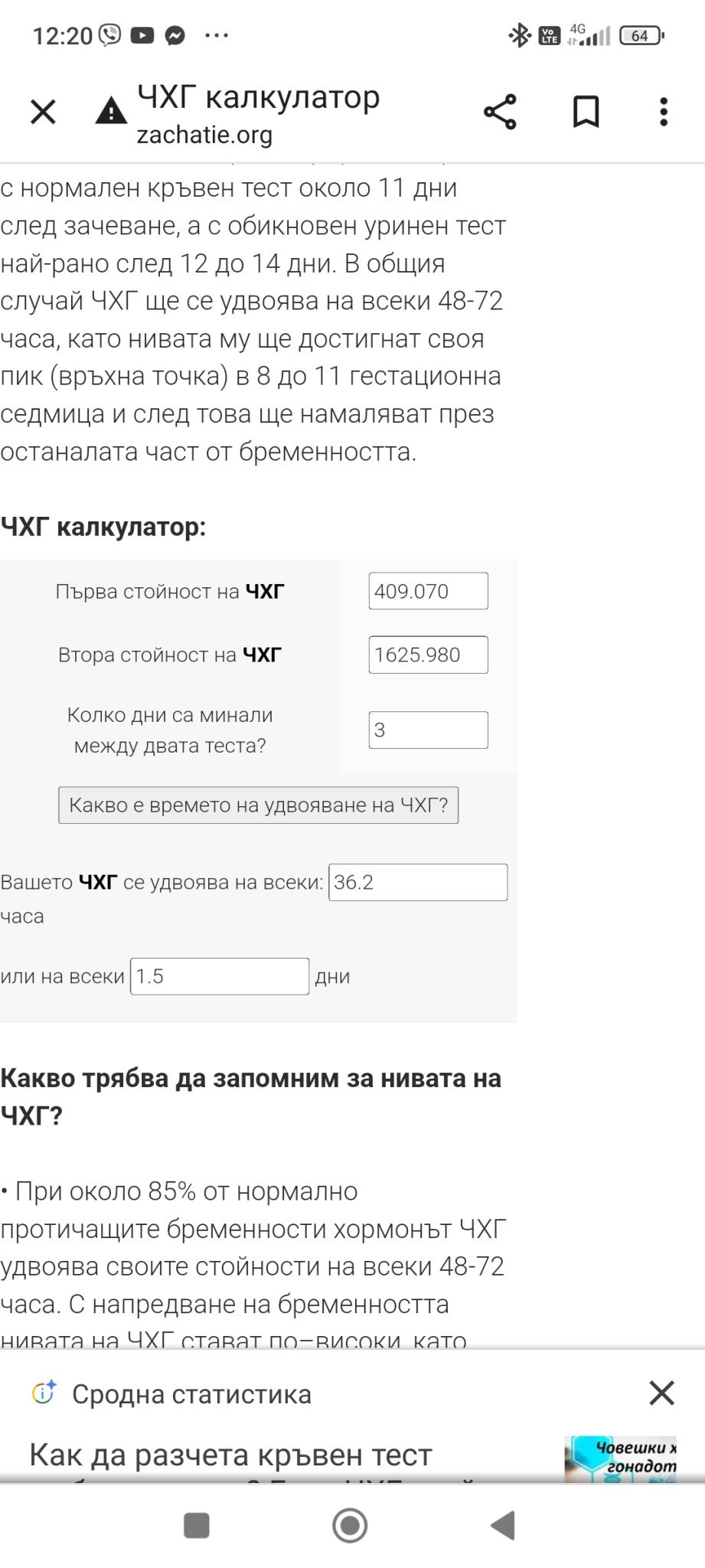Screen dimensions: 705x1568
Task: Edit the second ЧХГ value field
Action: [428, 655]
